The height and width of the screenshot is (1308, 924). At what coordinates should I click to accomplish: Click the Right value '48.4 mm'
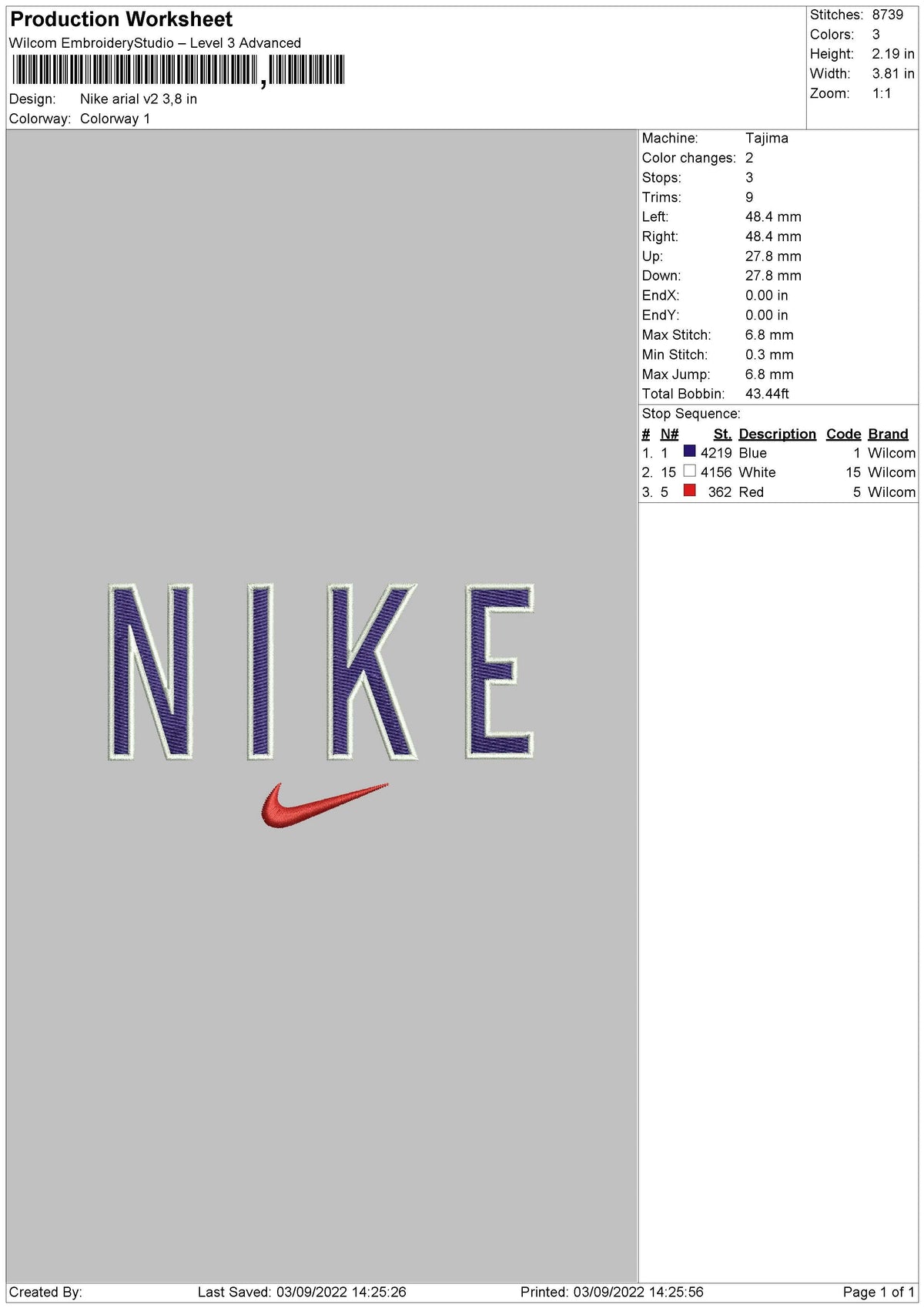pos(773,237)
